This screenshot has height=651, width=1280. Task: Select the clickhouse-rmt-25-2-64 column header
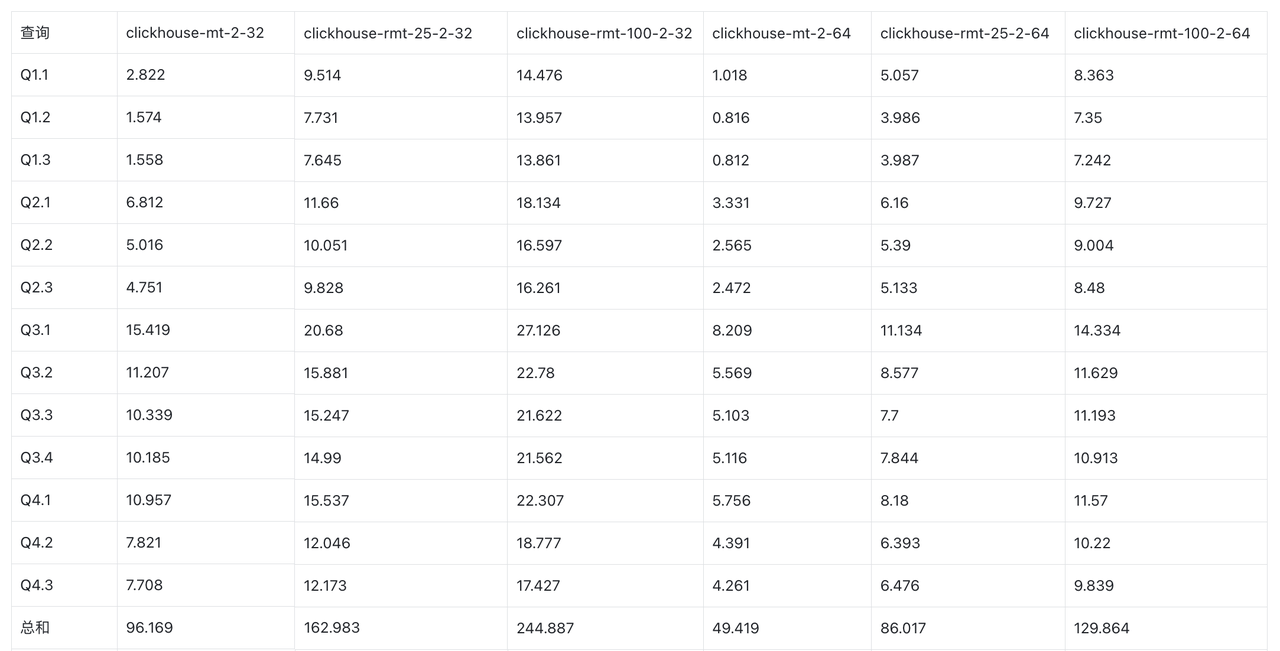[964, 33]
